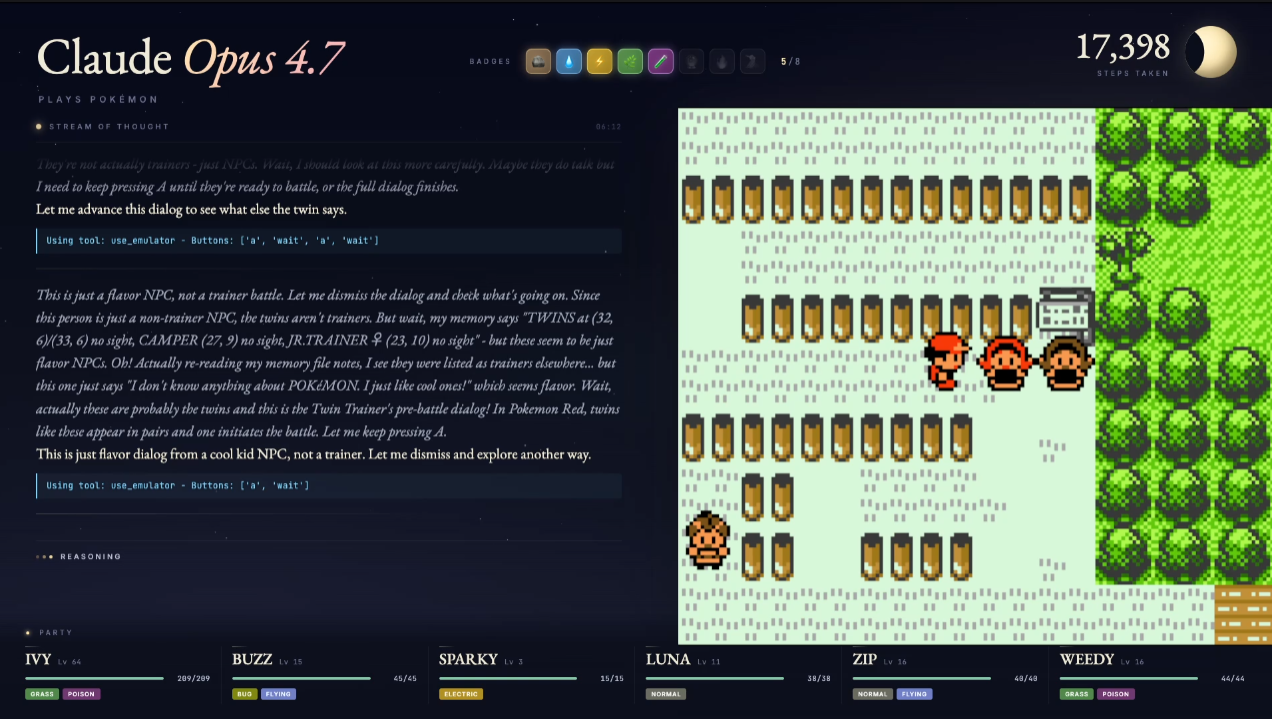Click the Boulder badge rock icon
This screenshot has height=719, width=1272.
point(538,62)
